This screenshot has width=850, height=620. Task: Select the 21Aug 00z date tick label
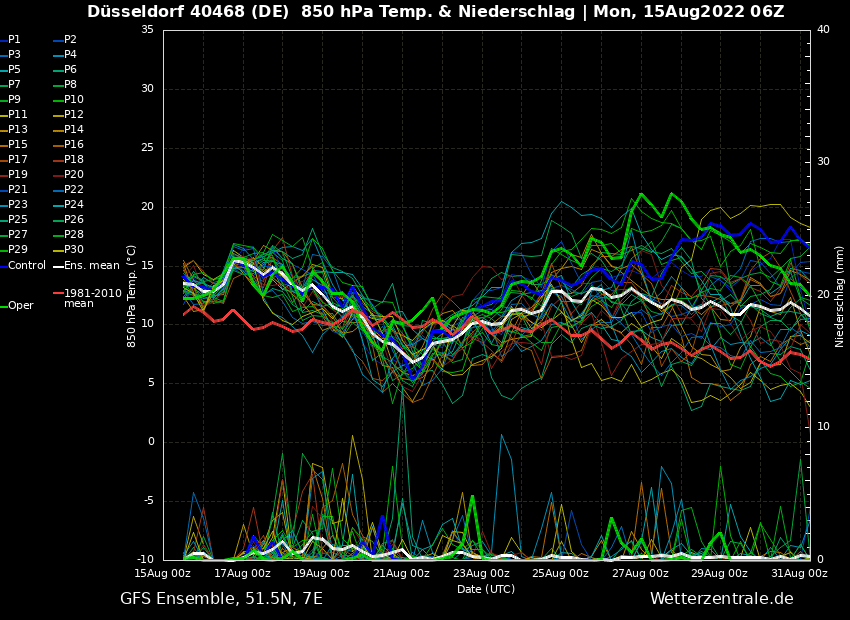401,574
